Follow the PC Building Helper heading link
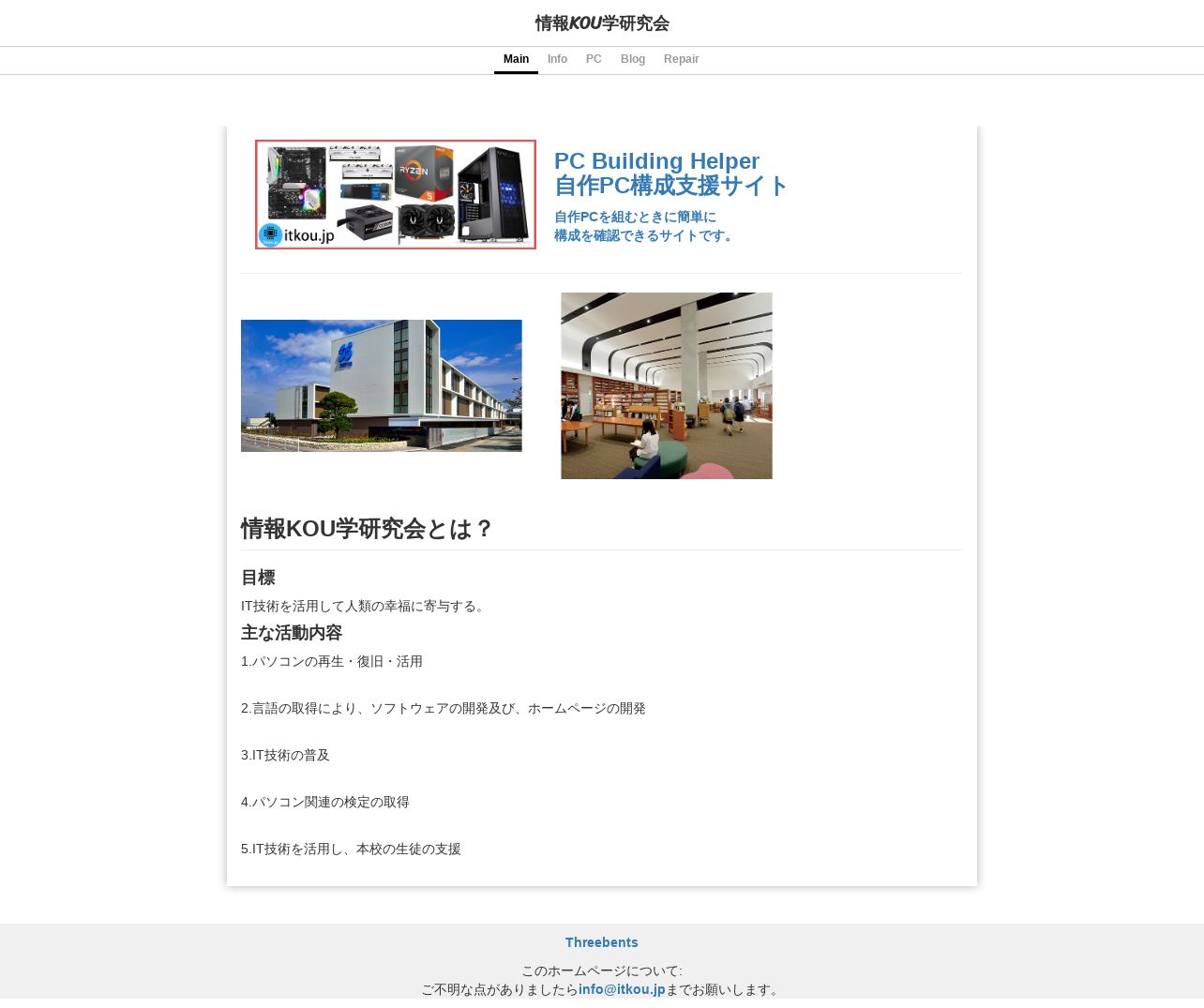 (x=656, y=161)
